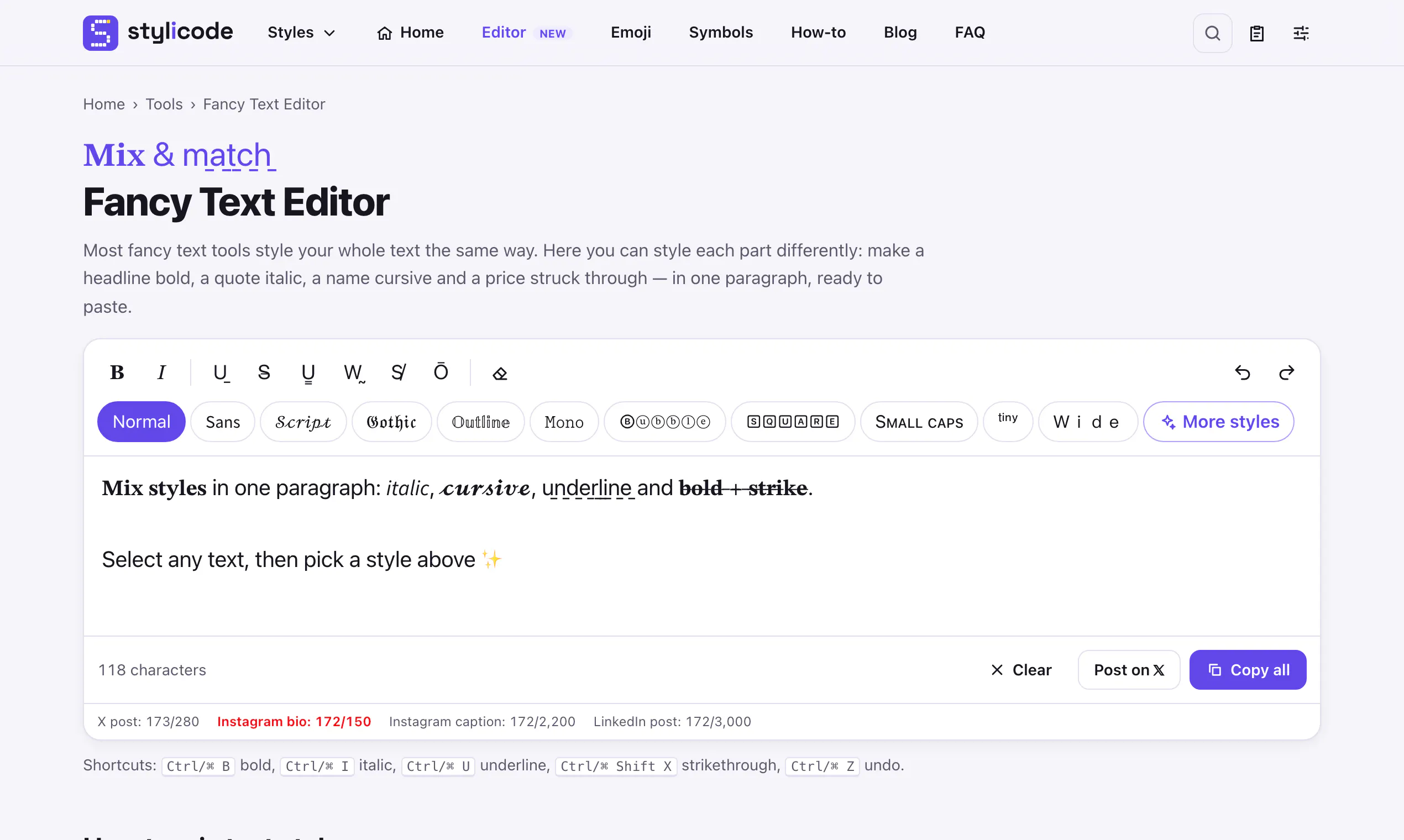The height and width of the screenshot is (840, 1404).
Task: Toggle Bold formatting button
Action: [117, 372]
